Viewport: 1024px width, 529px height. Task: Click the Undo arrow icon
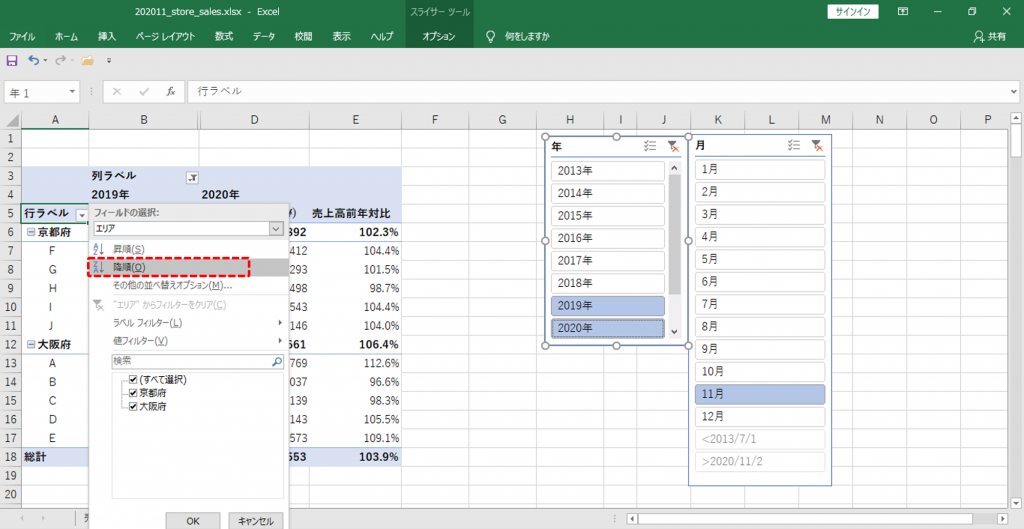[x=34, y=60]
